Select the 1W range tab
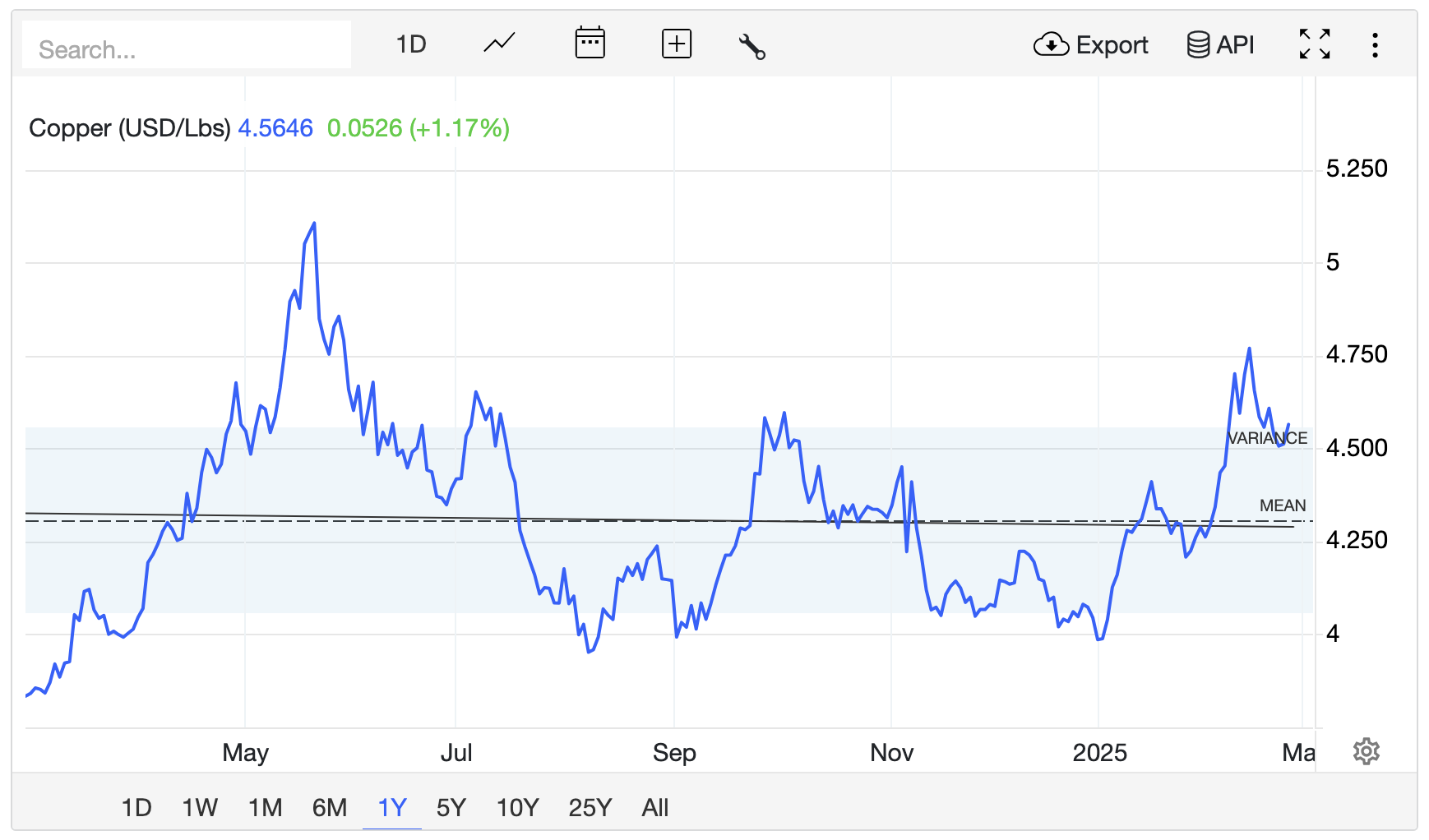Image resolution: width=1429 pixels, height=840 pixels. coord(200,808)
